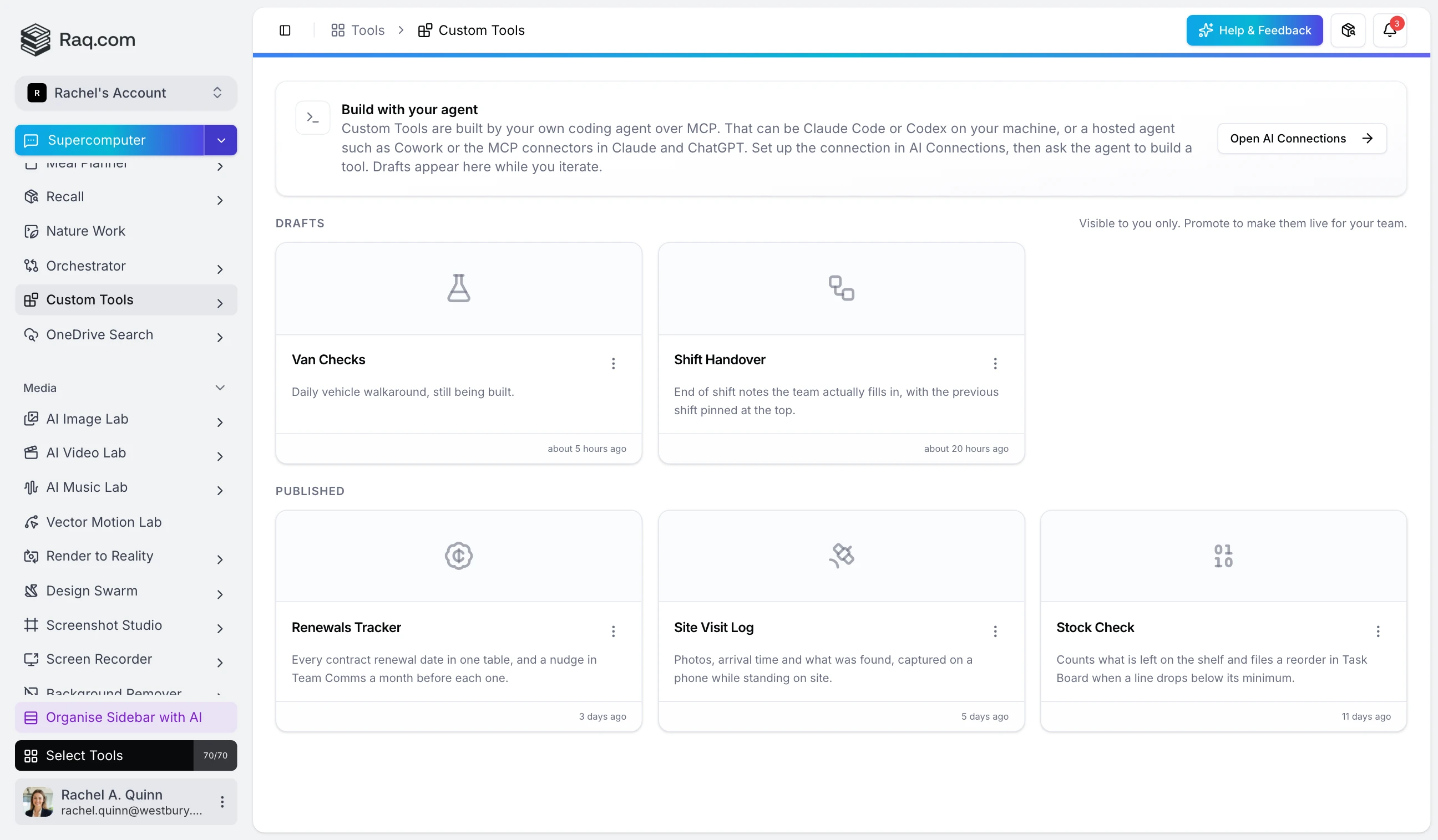1438x840 pixels.
Task: Click the AI Music Lab waveform icon
Action: pos(31,487)
